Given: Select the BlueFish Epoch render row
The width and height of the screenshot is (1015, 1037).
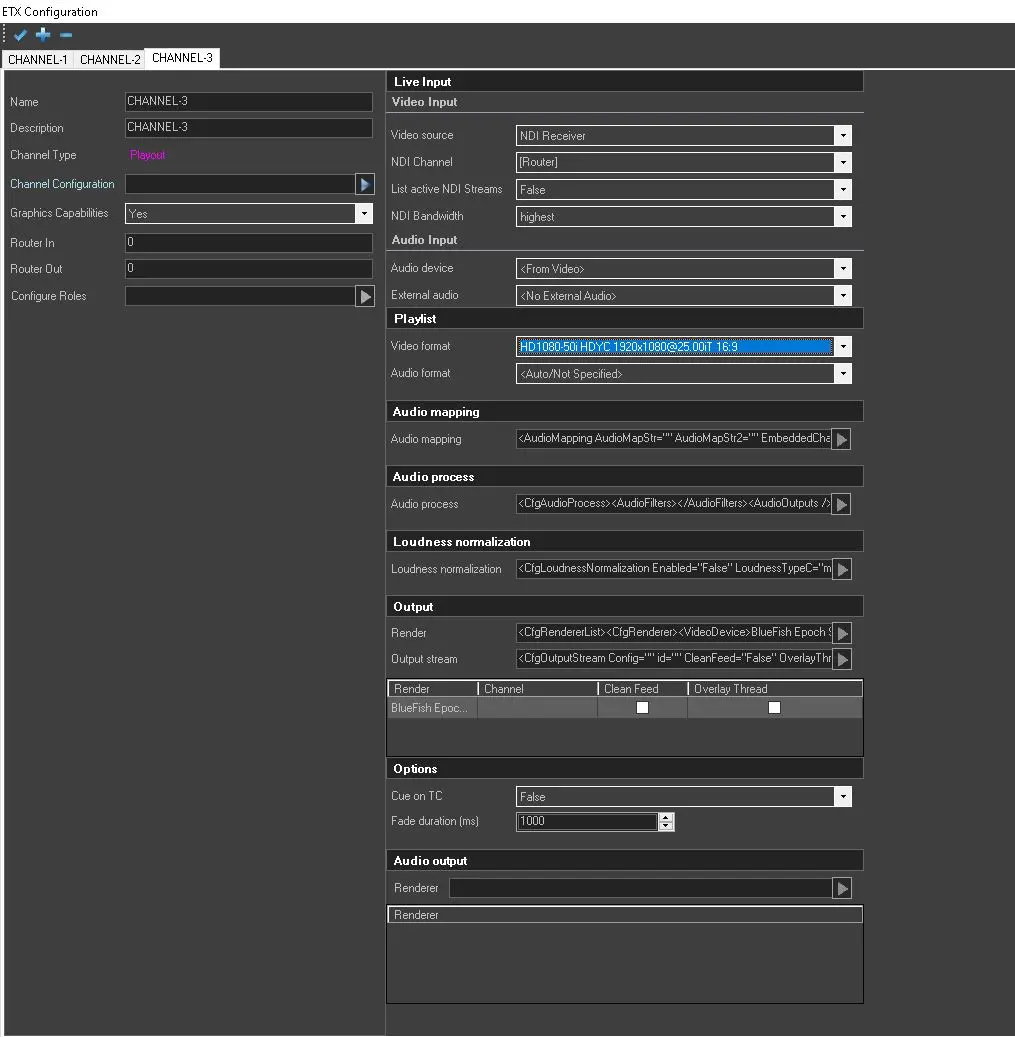Looking at the screenshot, I should 431,708.
